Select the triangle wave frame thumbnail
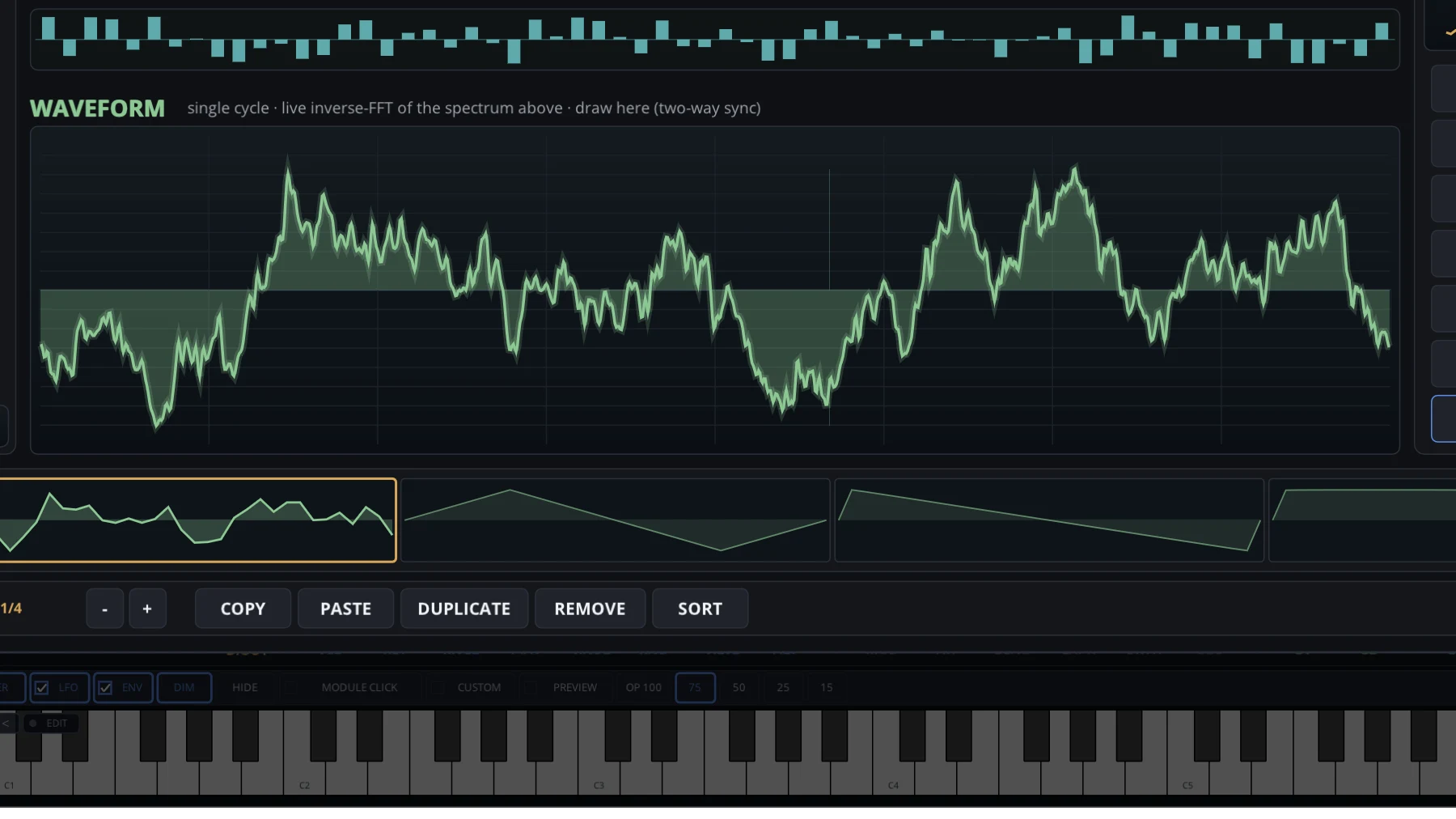1456x819 pixels. tap(616, 520)
